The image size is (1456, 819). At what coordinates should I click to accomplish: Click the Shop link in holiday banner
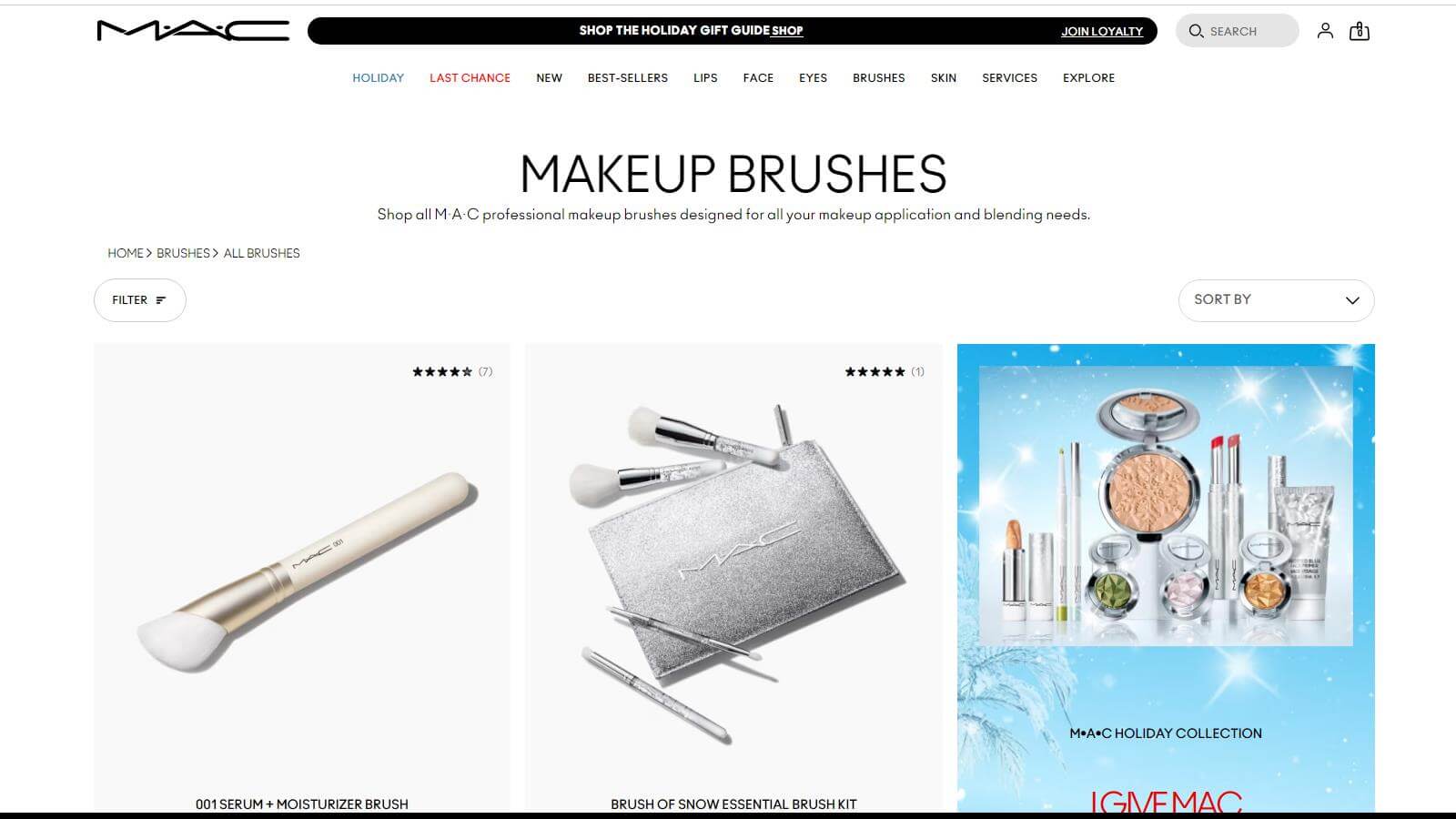[x=787, y=31]
